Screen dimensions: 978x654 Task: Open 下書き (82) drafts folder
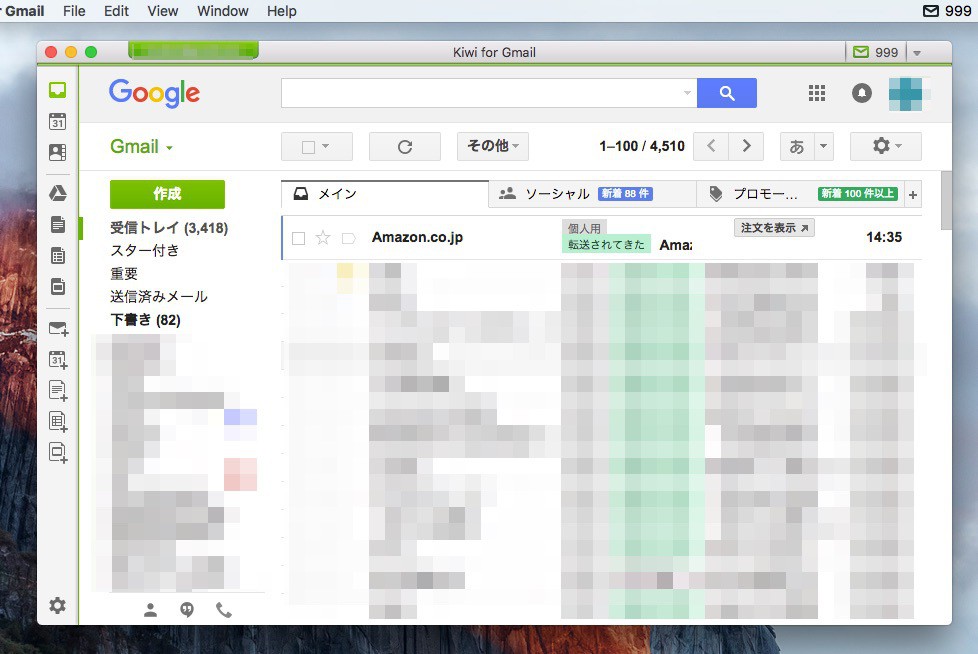click(145, 320)
